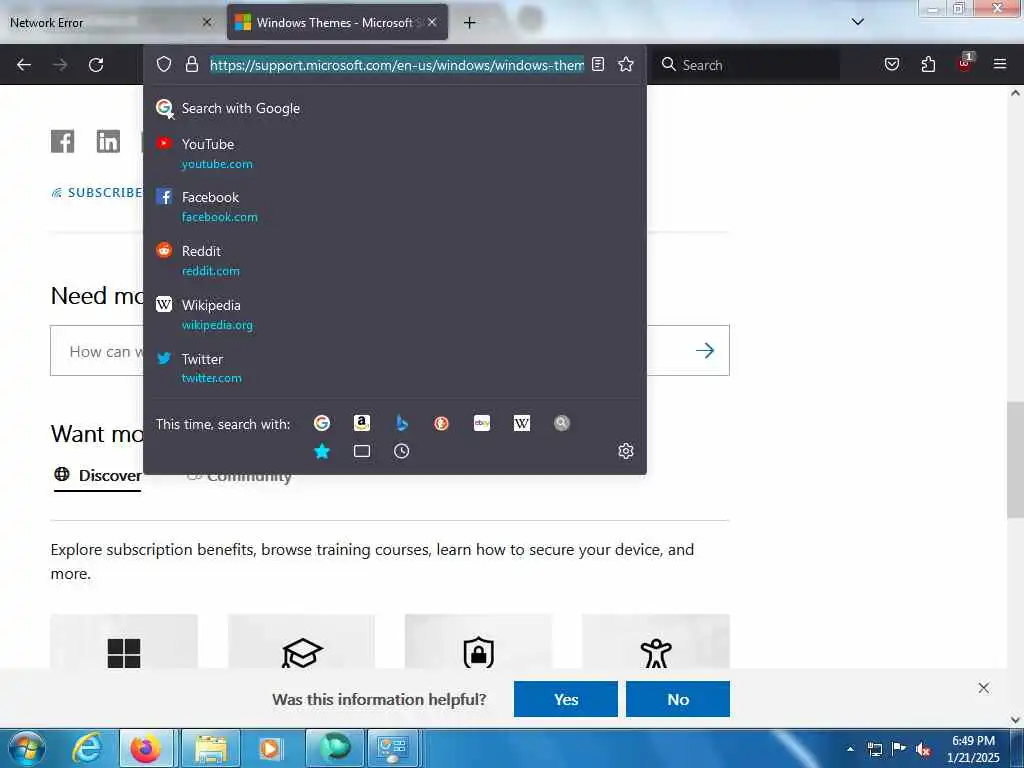
Task: Select Search with Google suggestion
Action: pos(394,108)
